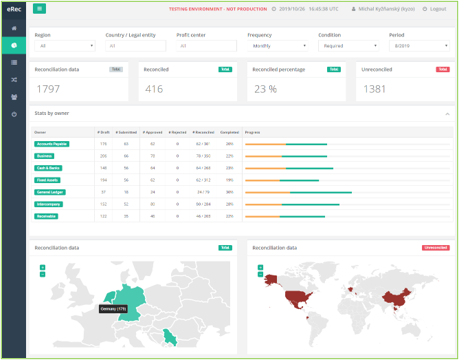Open the home icon in the sidebar
The height and width of the screenshot is (360, 459).
point(14,28)
